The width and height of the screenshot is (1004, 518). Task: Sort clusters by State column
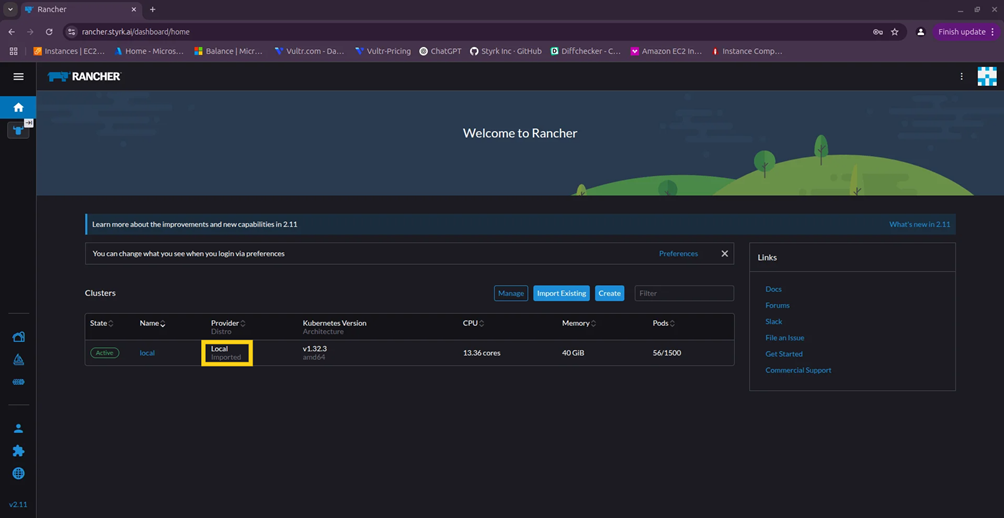point(102,323)
